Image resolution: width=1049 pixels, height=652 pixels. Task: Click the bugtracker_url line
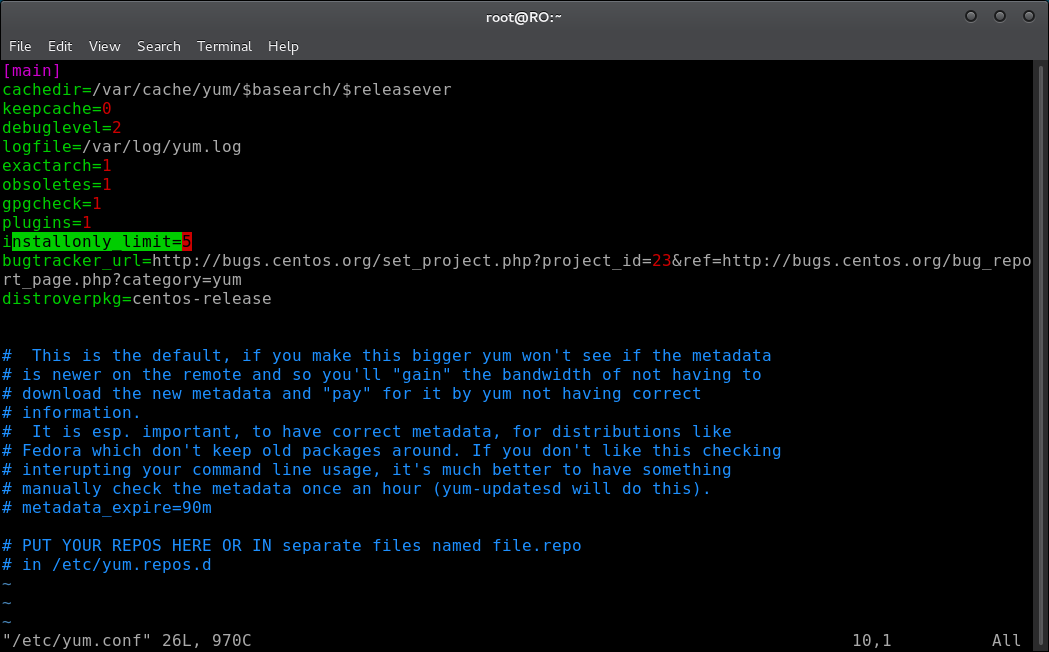[516, 270]
